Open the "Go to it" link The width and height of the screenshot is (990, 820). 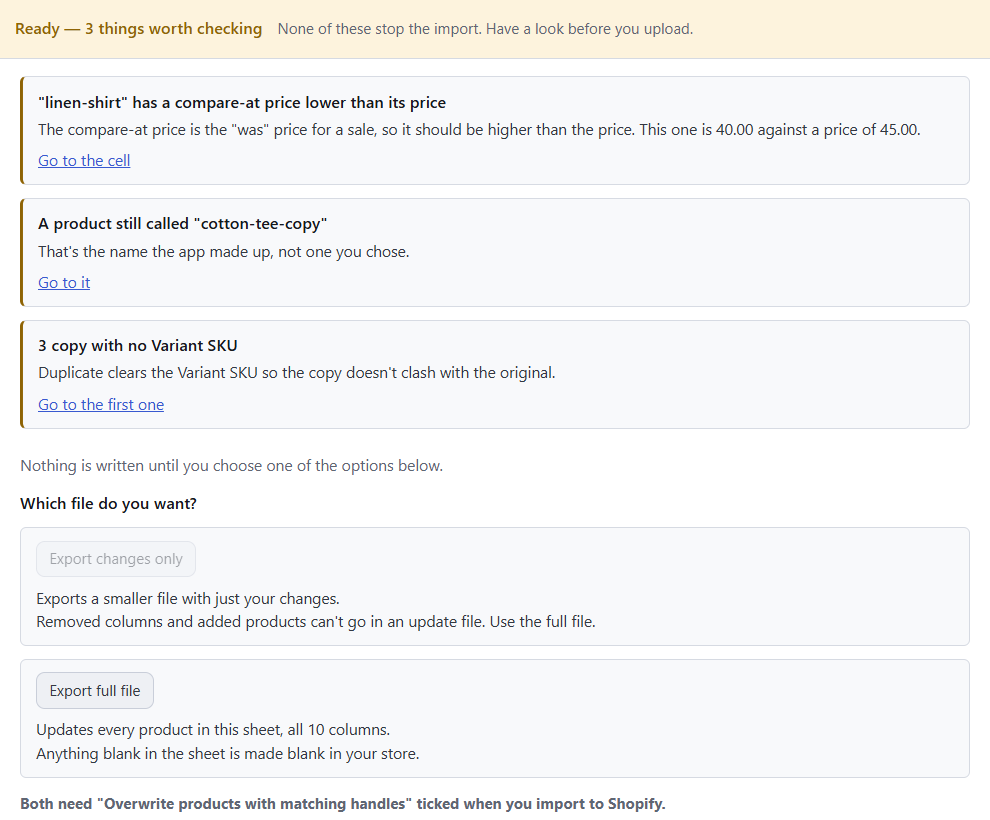click(x=64, y=282)
